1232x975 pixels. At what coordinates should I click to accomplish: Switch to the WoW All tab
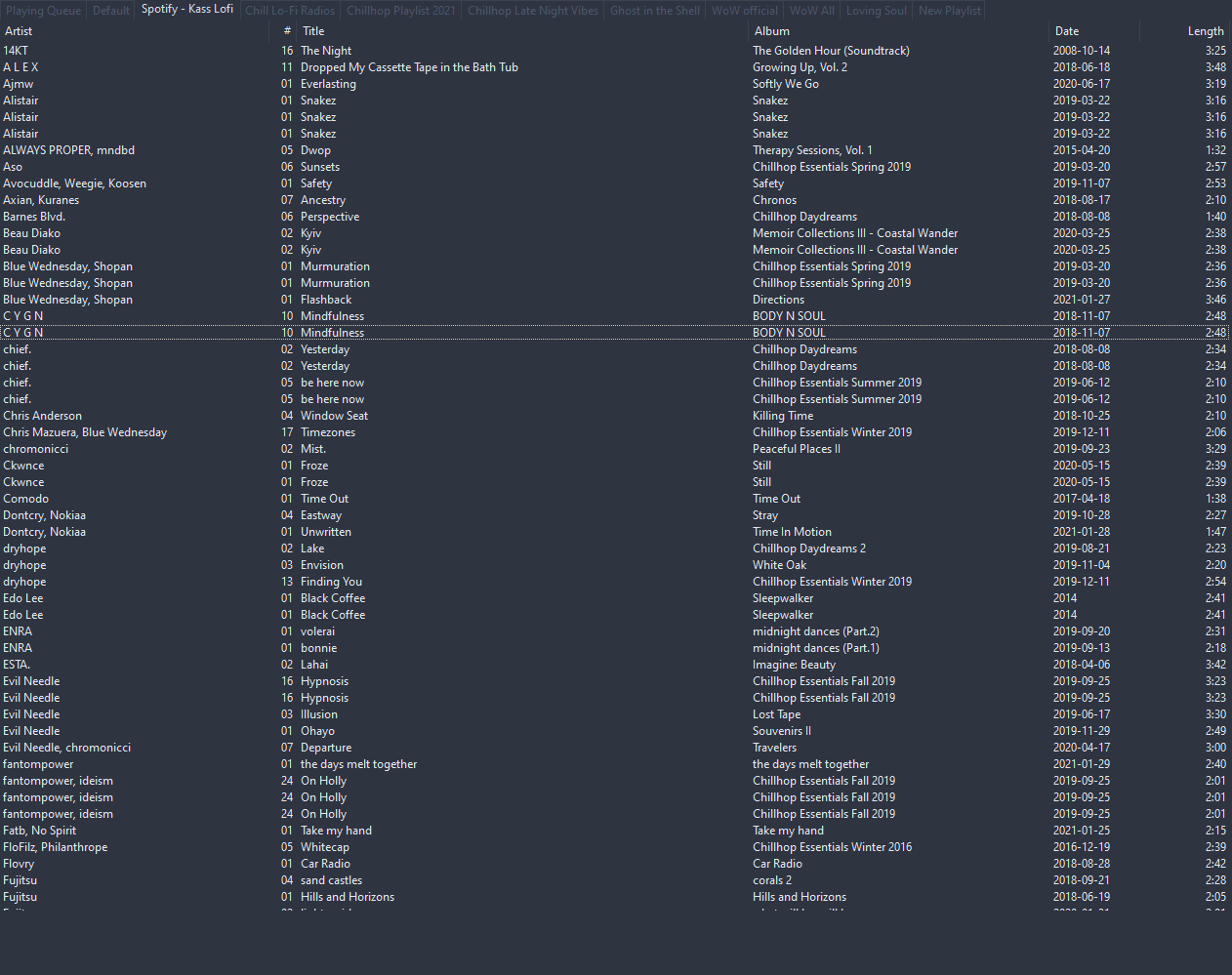812,11
